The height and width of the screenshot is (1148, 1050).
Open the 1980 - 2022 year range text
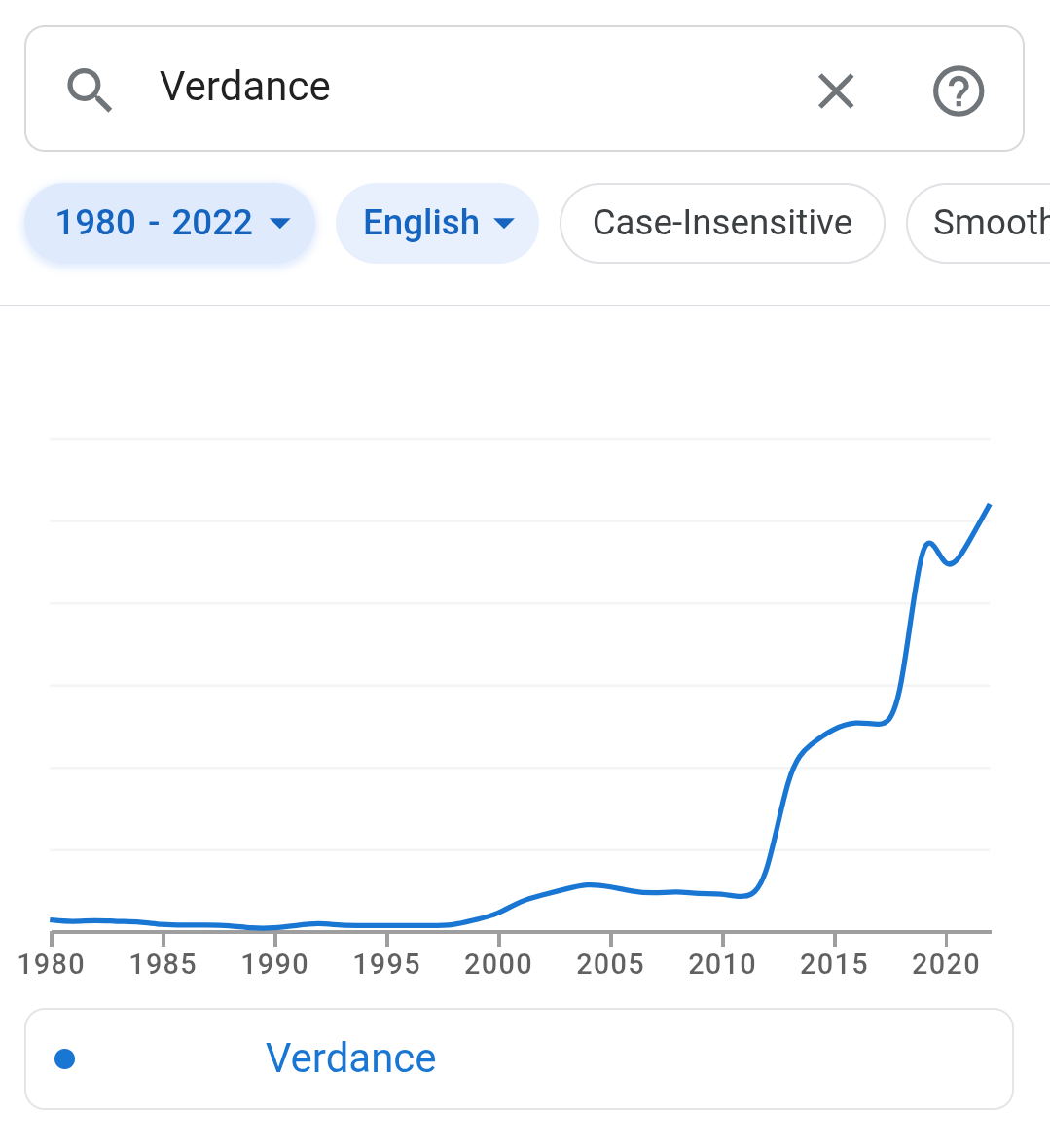[154, 223]
